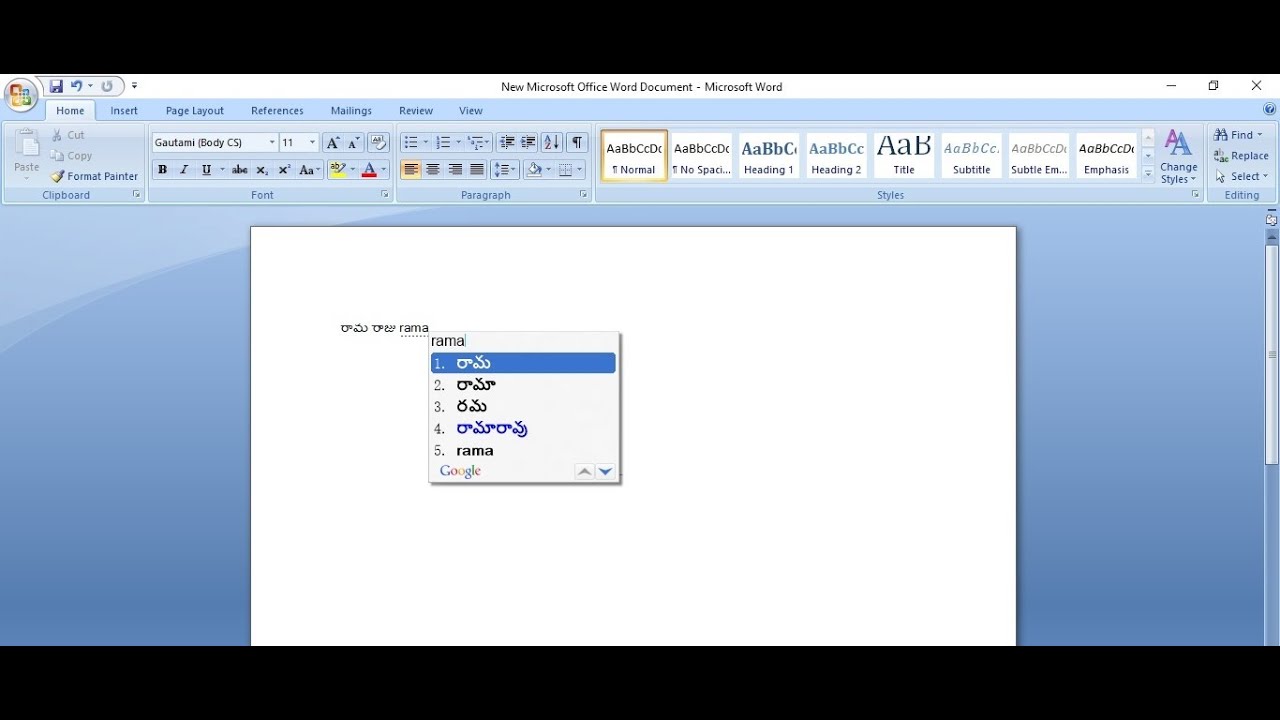Open the font name dropdown
1280x720 pixels.
point(271,143)
